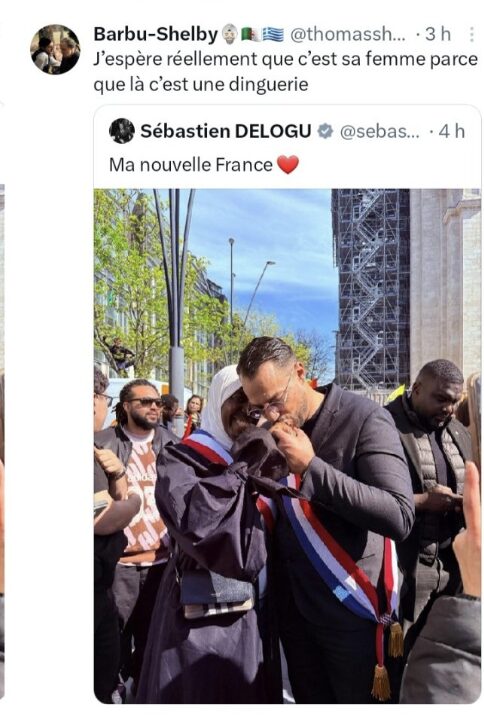Open the 3 h timestamp link

[438, 34]
